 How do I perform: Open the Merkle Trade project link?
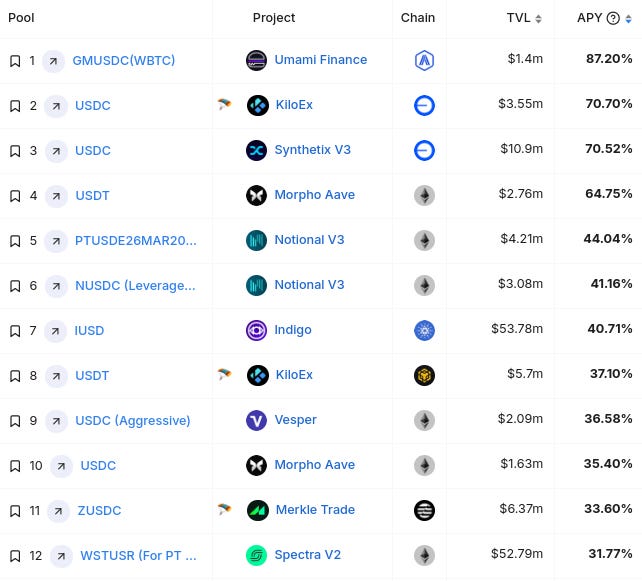[x=315, y=510]
